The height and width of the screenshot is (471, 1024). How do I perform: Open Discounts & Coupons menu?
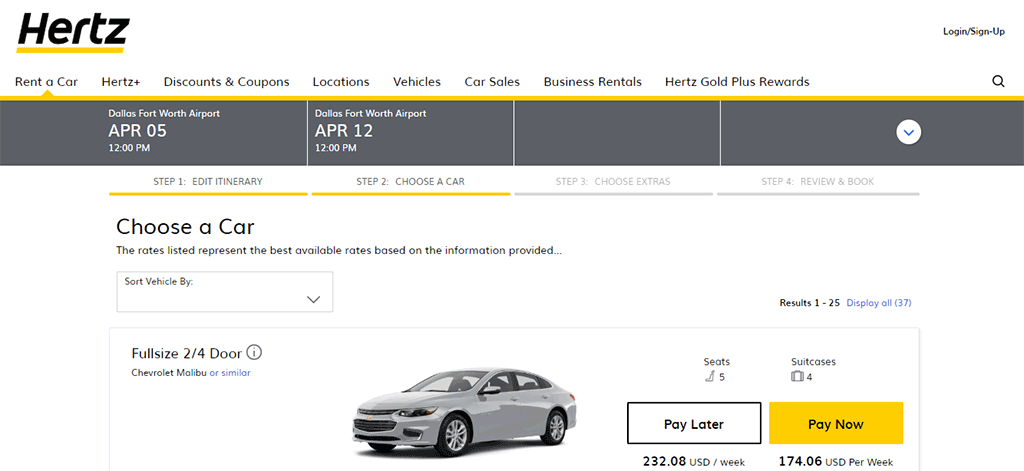tap(227, 82)
